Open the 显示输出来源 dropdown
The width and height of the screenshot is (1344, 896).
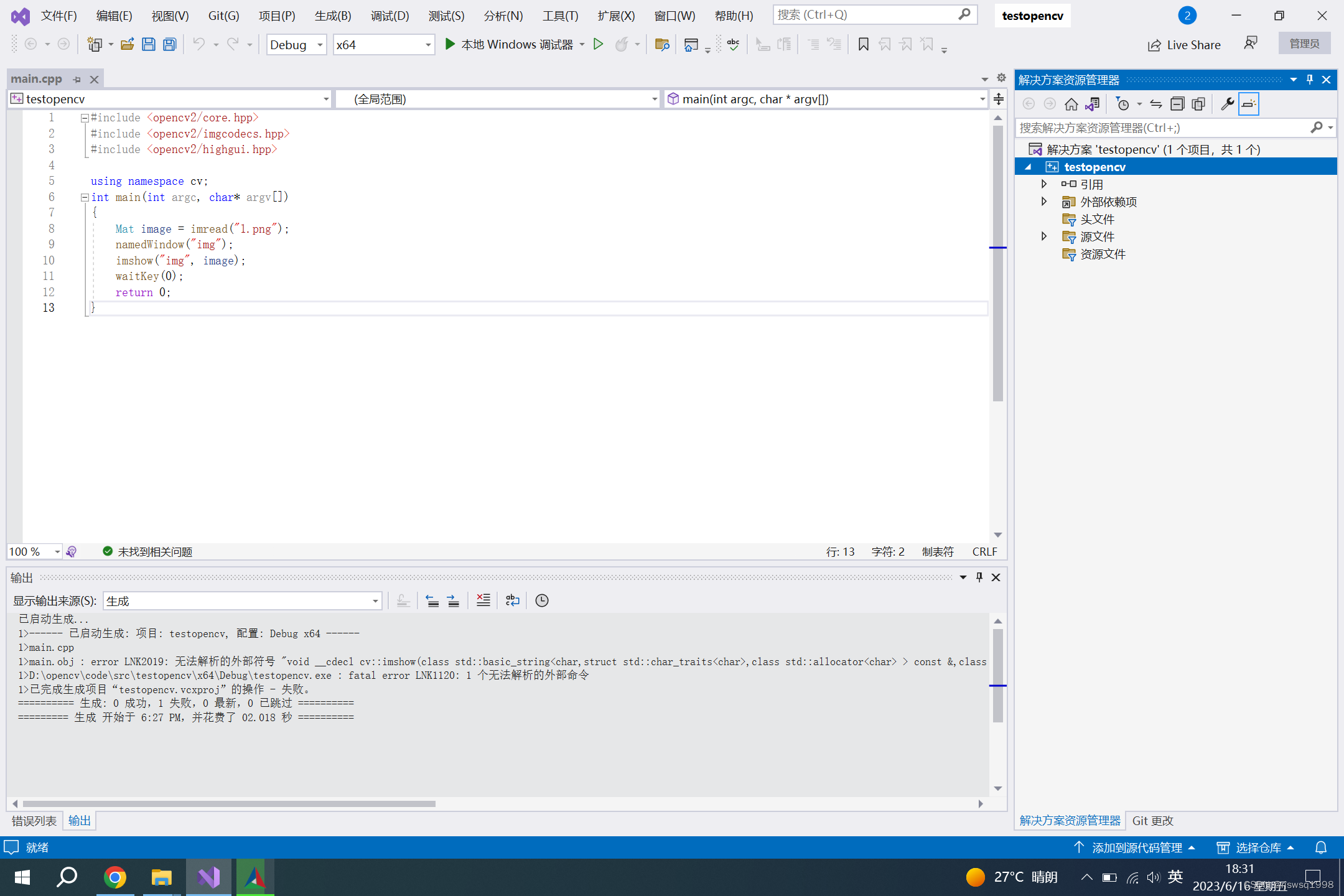point(374,600)
